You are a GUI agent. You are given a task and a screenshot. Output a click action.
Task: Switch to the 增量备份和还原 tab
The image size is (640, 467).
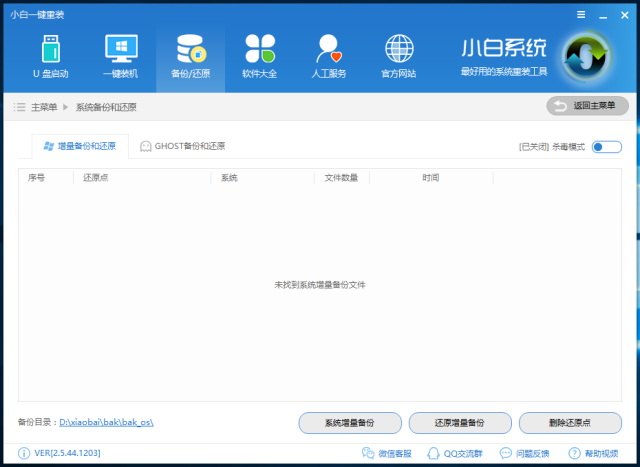[79, 147]
